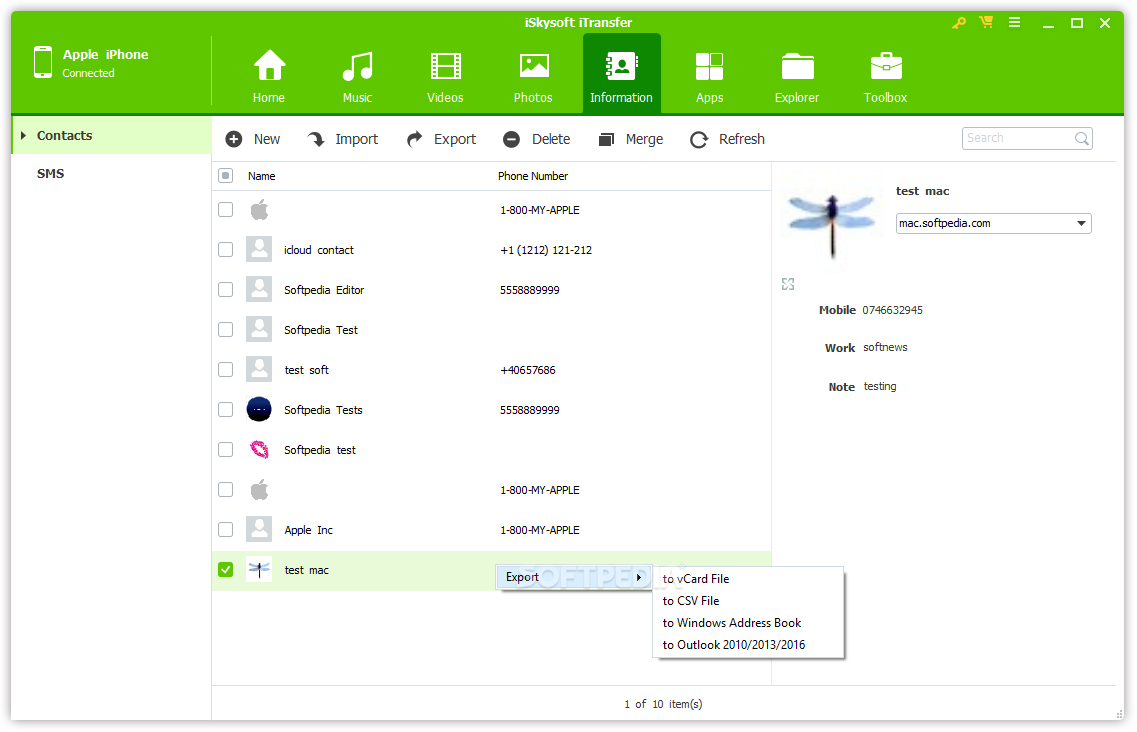The image size is (1137, 732).
Task: Click the Note value testing
Action: pyautogui.click(x=880, y=387)
